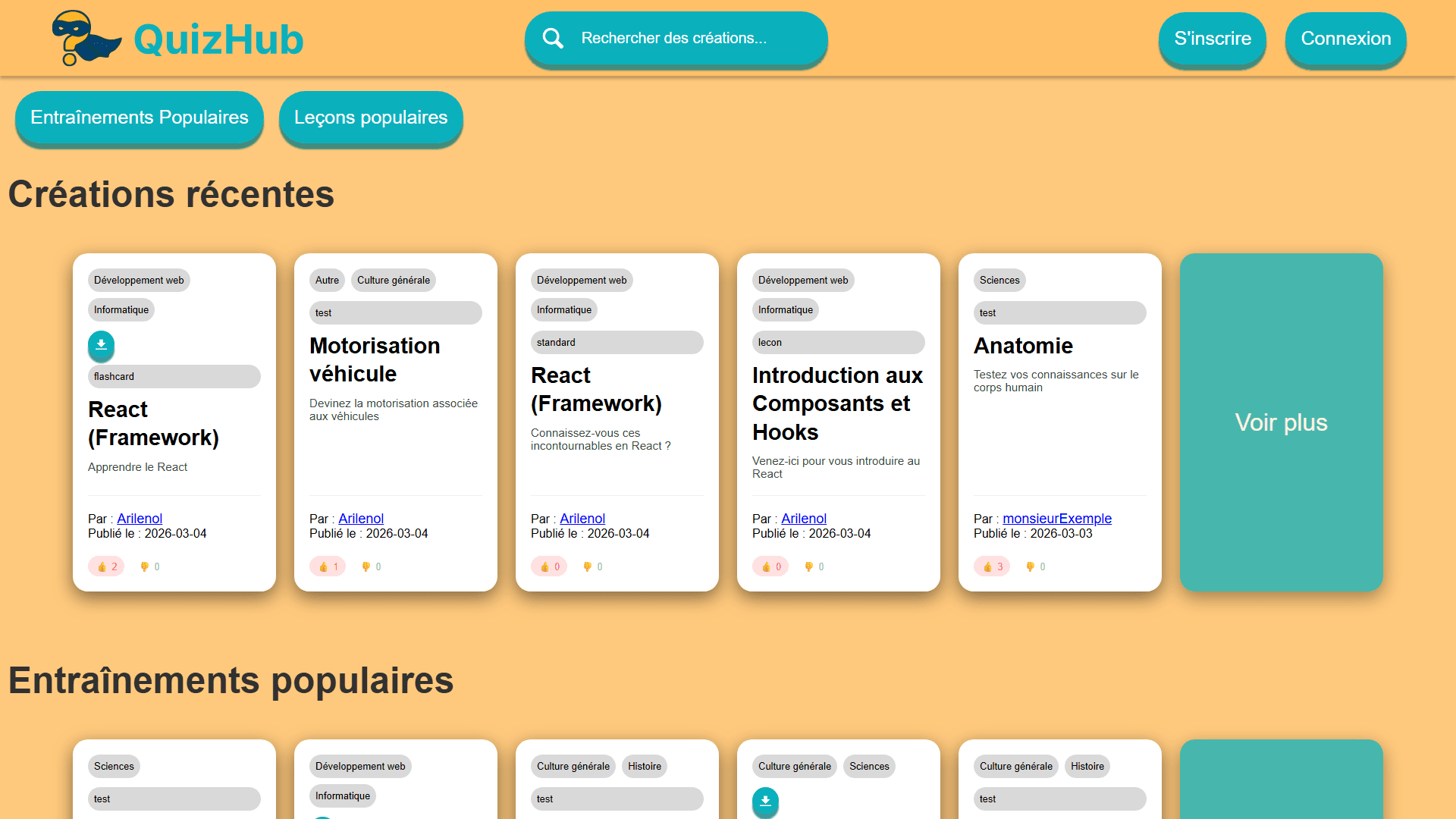This screenshot has height=819, width=1456.
Task: Click the description 'Apprendre le React'
Action: [x=137, y=467]
